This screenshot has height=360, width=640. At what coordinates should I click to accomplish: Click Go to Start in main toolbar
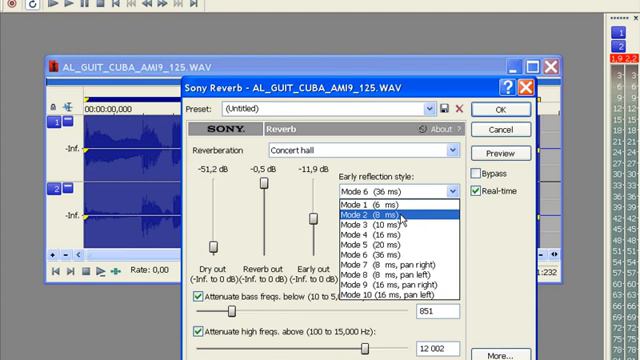(x=116, y=4)
